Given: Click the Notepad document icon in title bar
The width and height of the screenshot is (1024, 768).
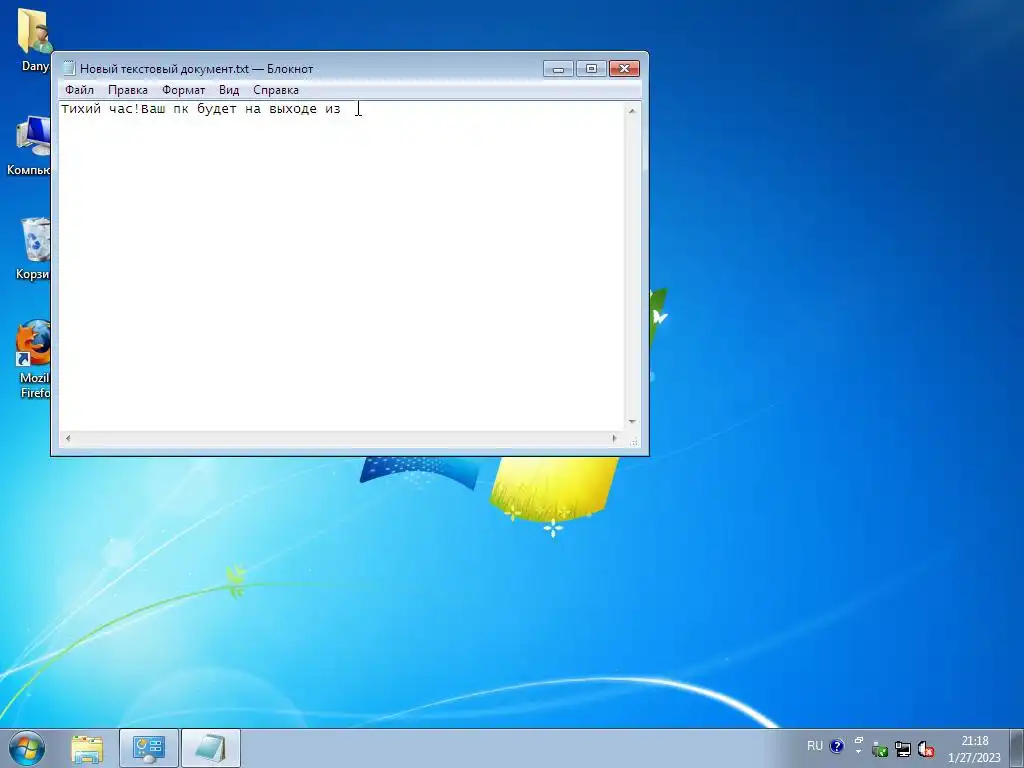Looking at the screenshot, I should click(x=69, y=69).
